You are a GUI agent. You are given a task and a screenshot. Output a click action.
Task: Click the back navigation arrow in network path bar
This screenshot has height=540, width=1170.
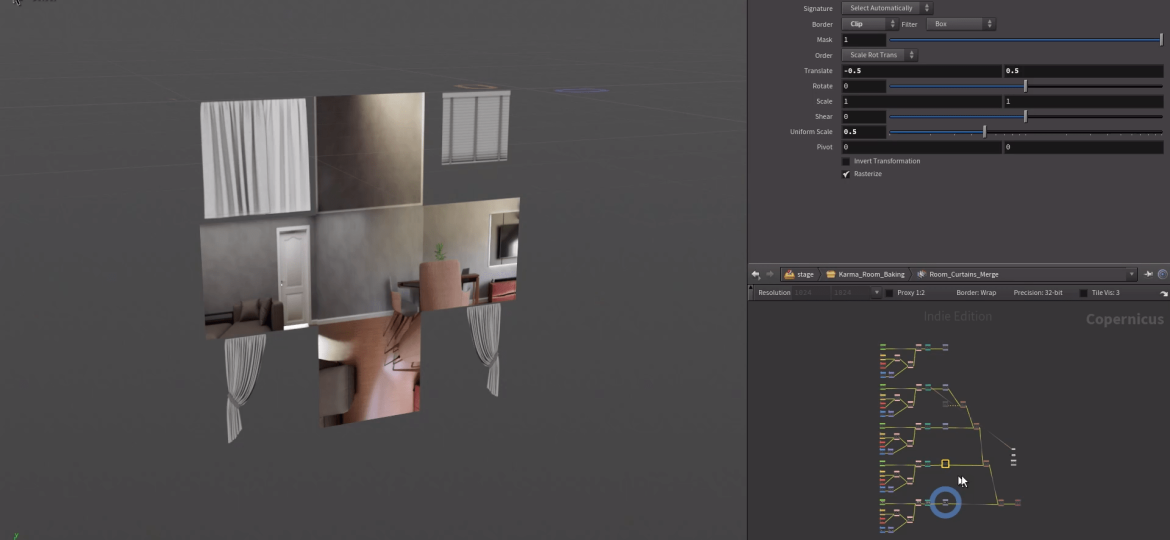click(756, 274)
